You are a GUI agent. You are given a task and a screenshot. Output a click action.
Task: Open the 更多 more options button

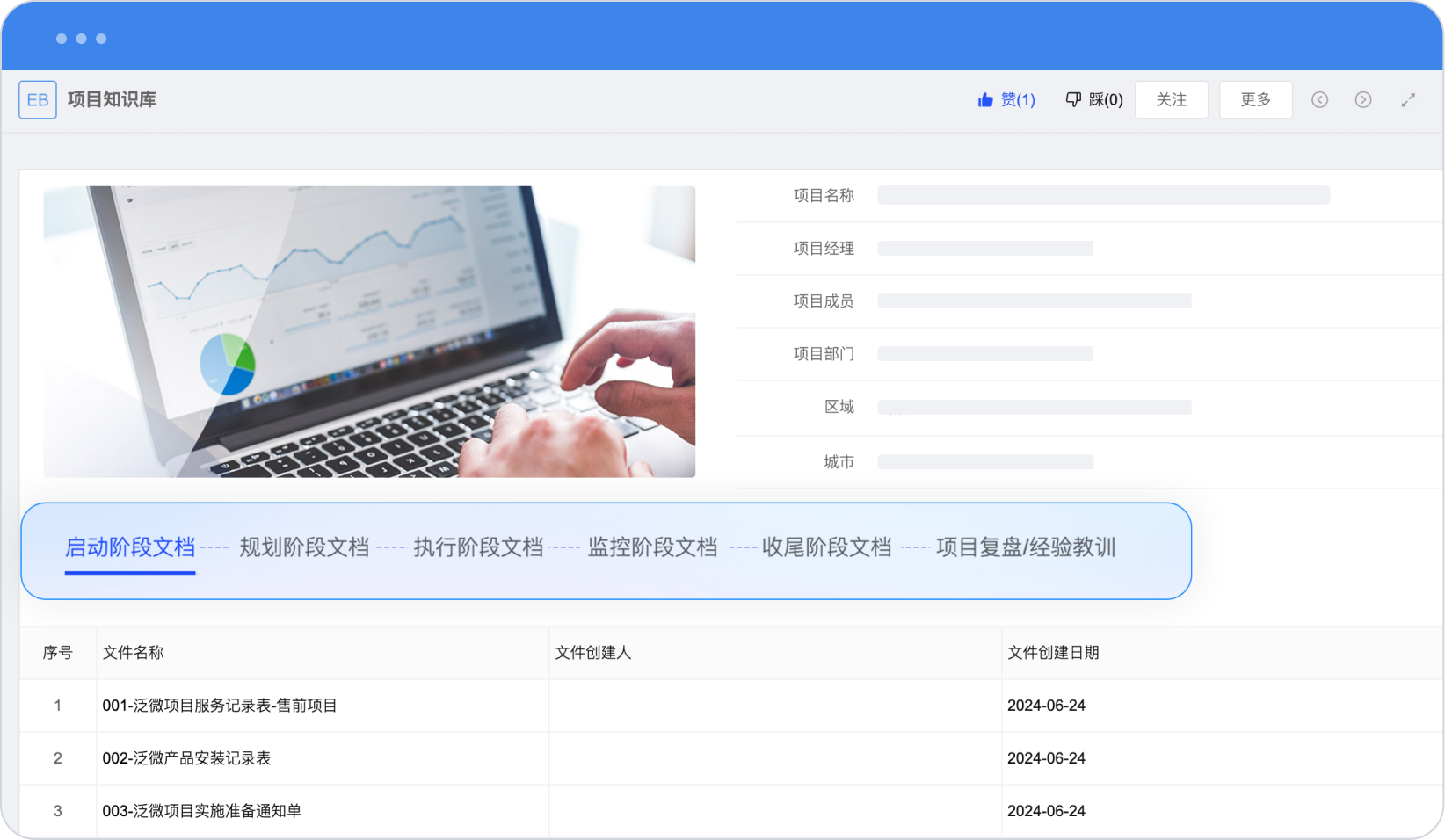coord(1255,100)
